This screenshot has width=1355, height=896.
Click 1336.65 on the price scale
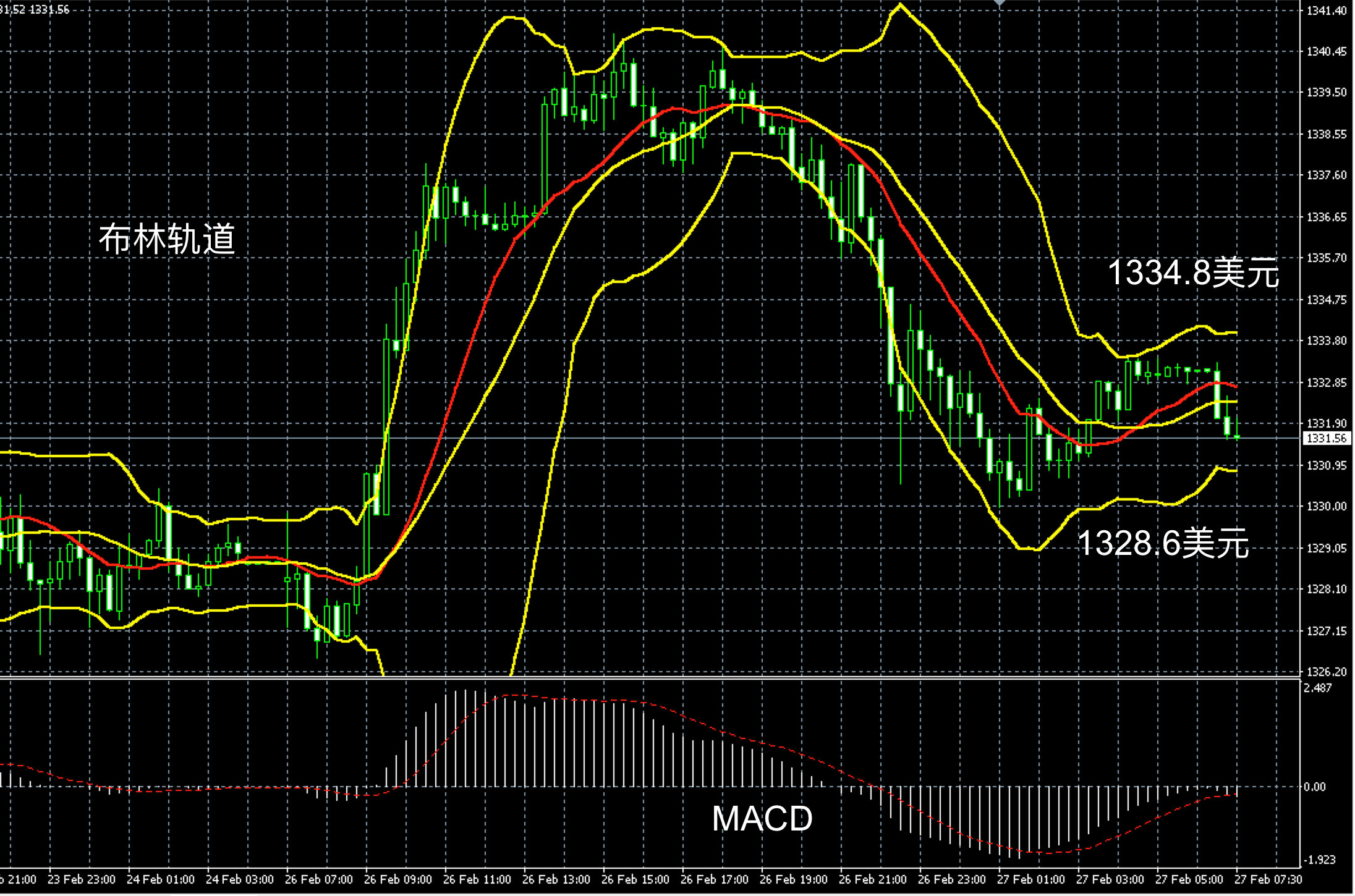[x=1327, y=217]
